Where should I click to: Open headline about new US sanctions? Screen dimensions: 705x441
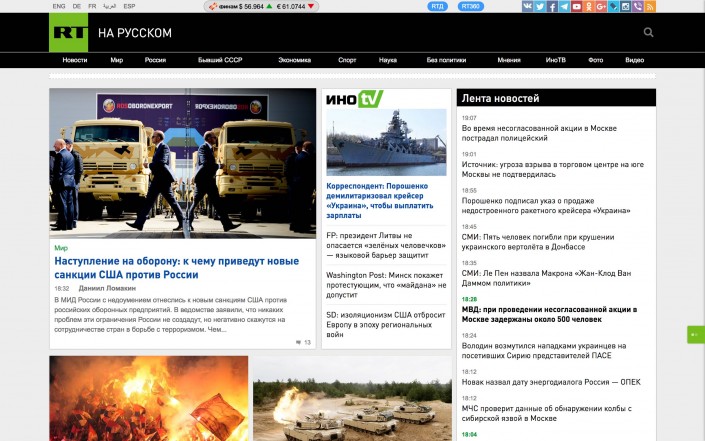coord(176,267)
